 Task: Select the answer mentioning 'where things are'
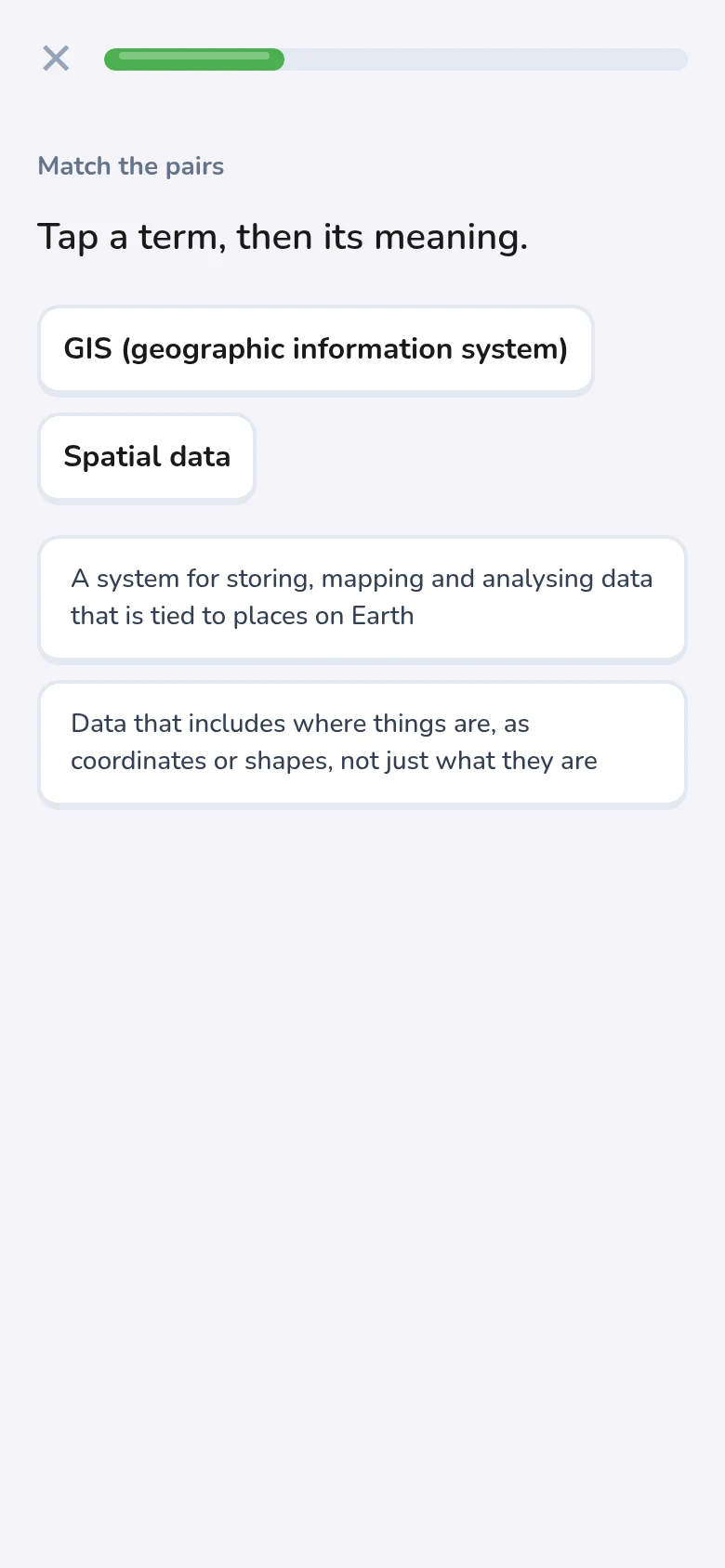coord(362,744)
